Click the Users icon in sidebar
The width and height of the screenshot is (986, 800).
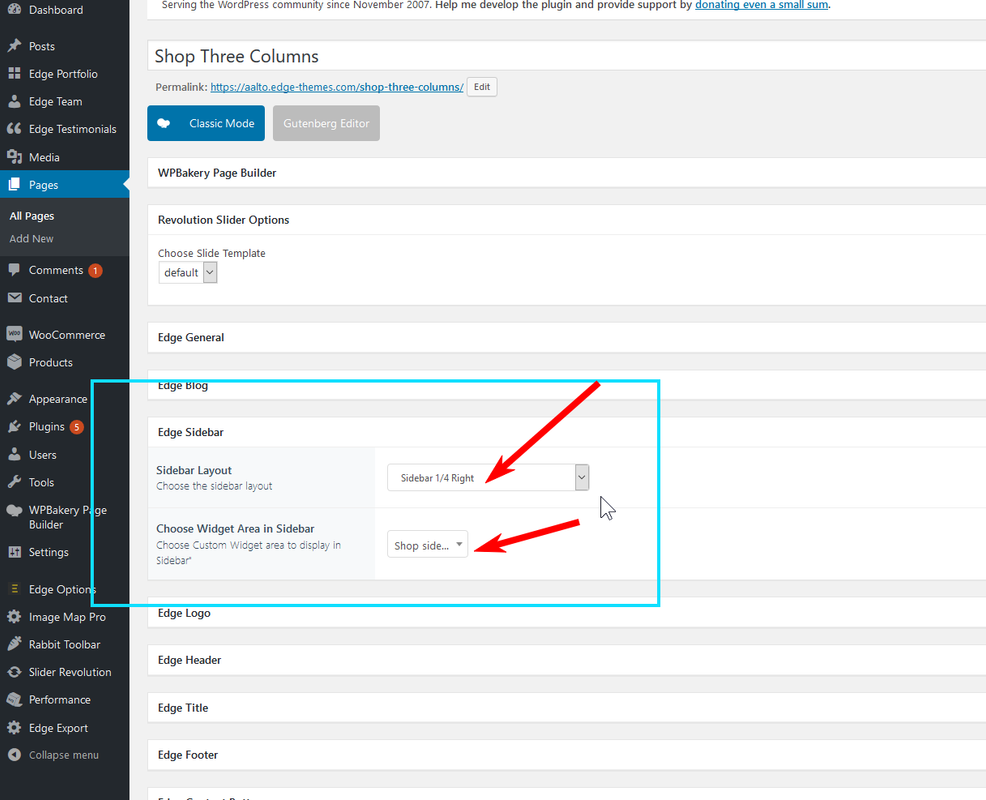[14, 454]
